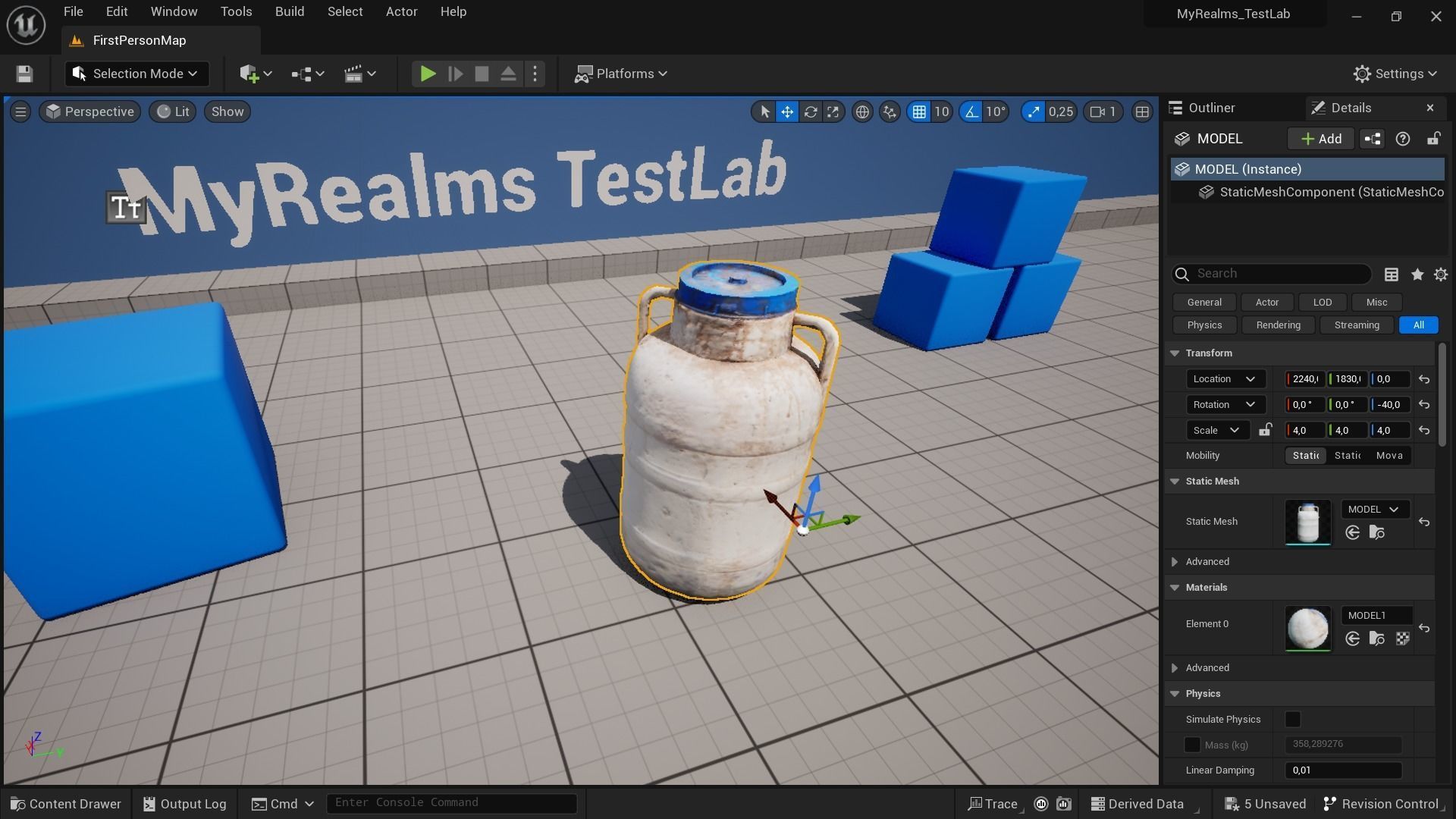Open Details view options gear icon
The height and width of the screenshot is (819, 1456).
(1441, 275)
